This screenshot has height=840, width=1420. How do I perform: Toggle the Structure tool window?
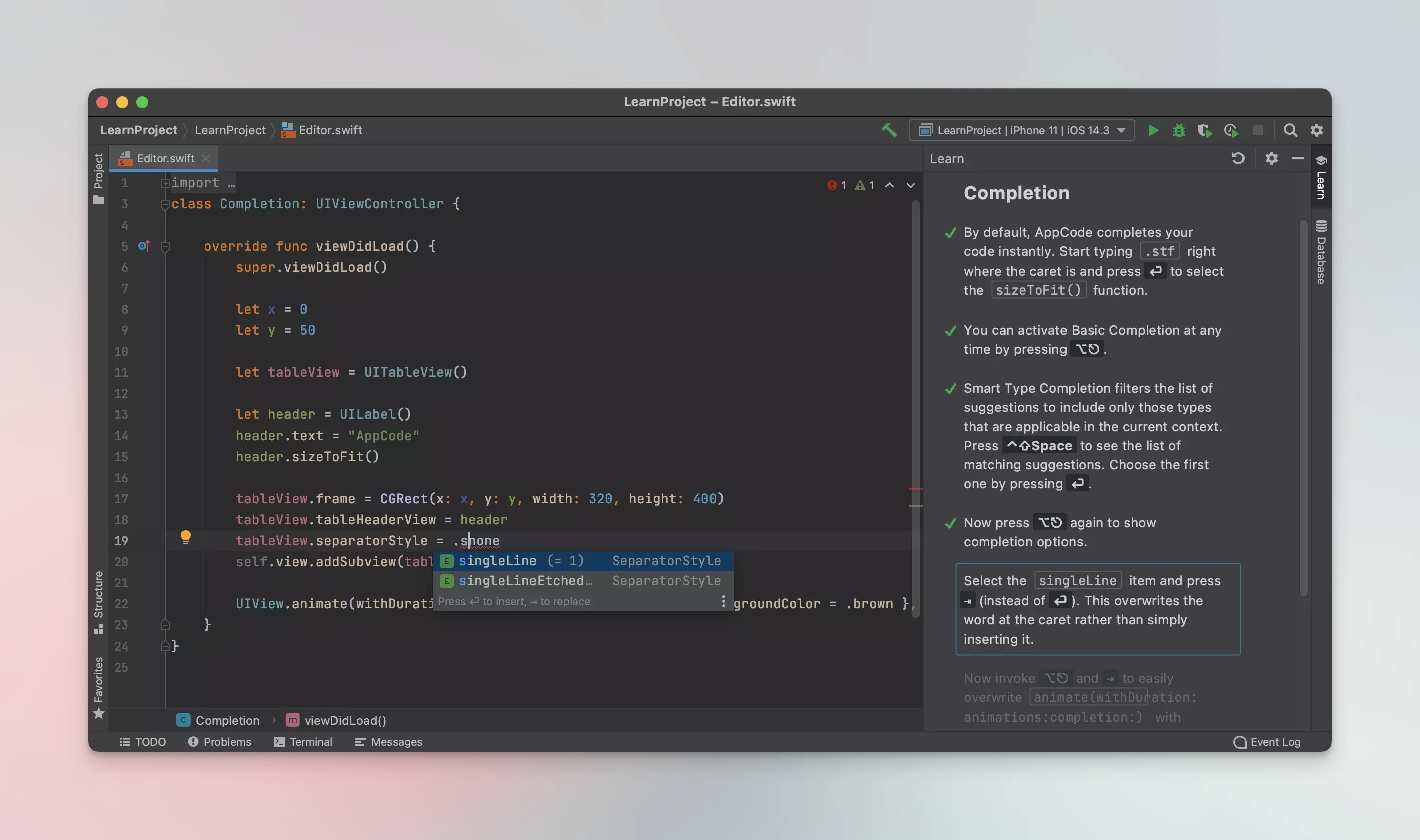tap(98, 601)
